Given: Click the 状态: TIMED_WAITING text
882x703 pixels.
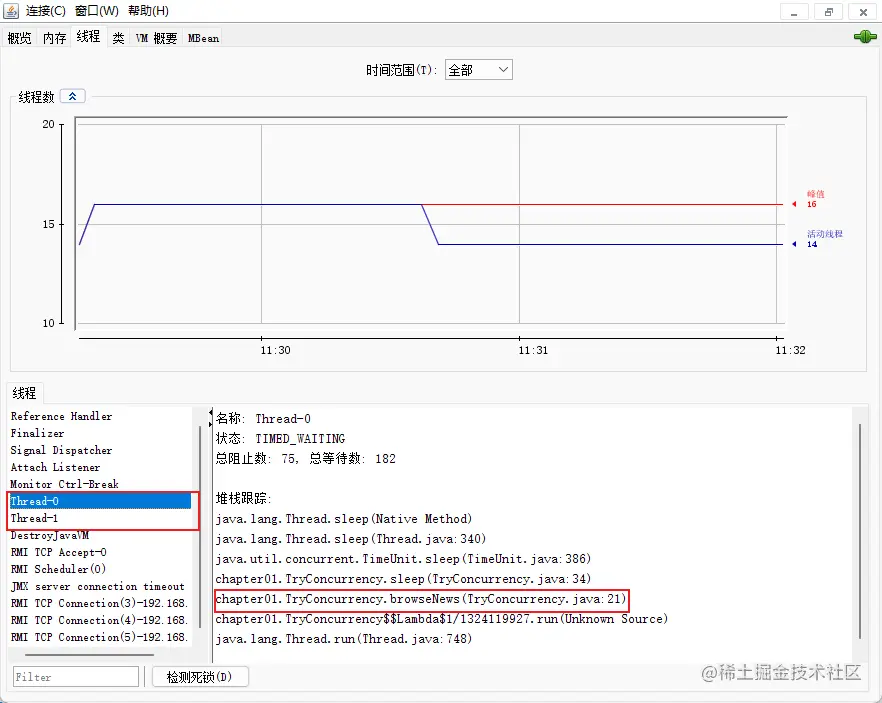Looking at the screenshot, I should coord(281,439).
